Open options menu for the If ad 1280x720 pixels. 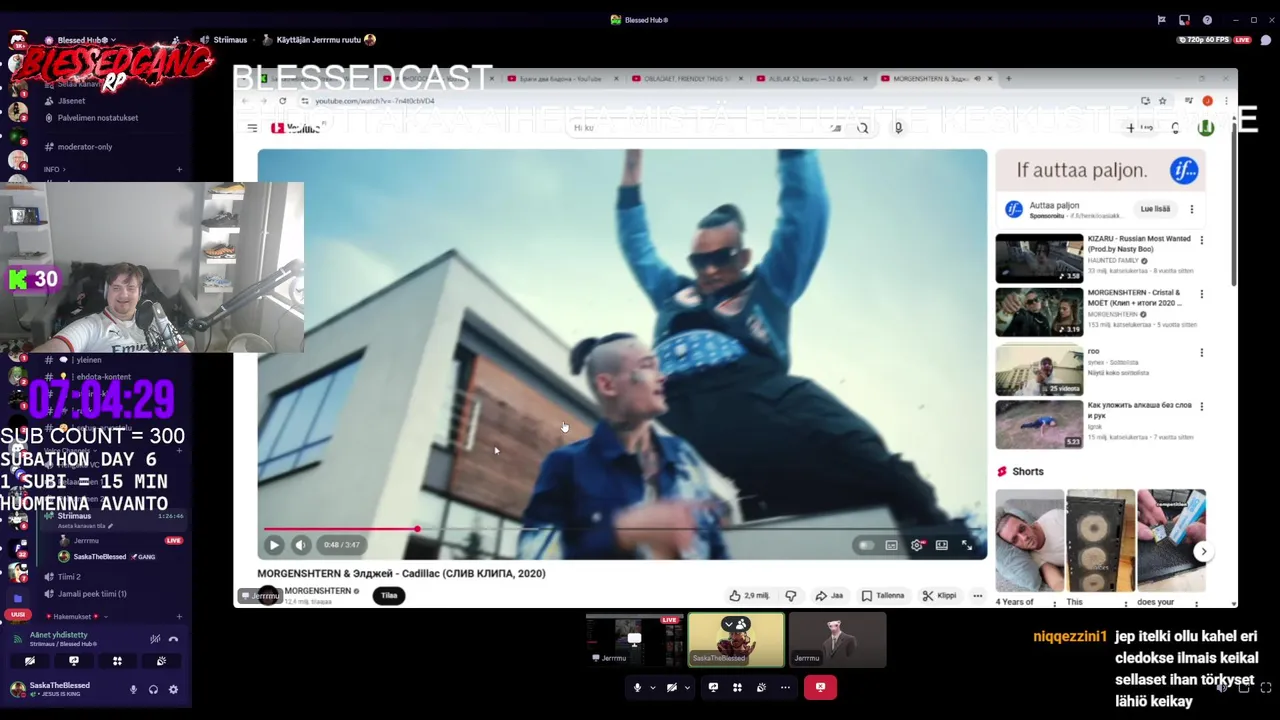click(1191, 209)
